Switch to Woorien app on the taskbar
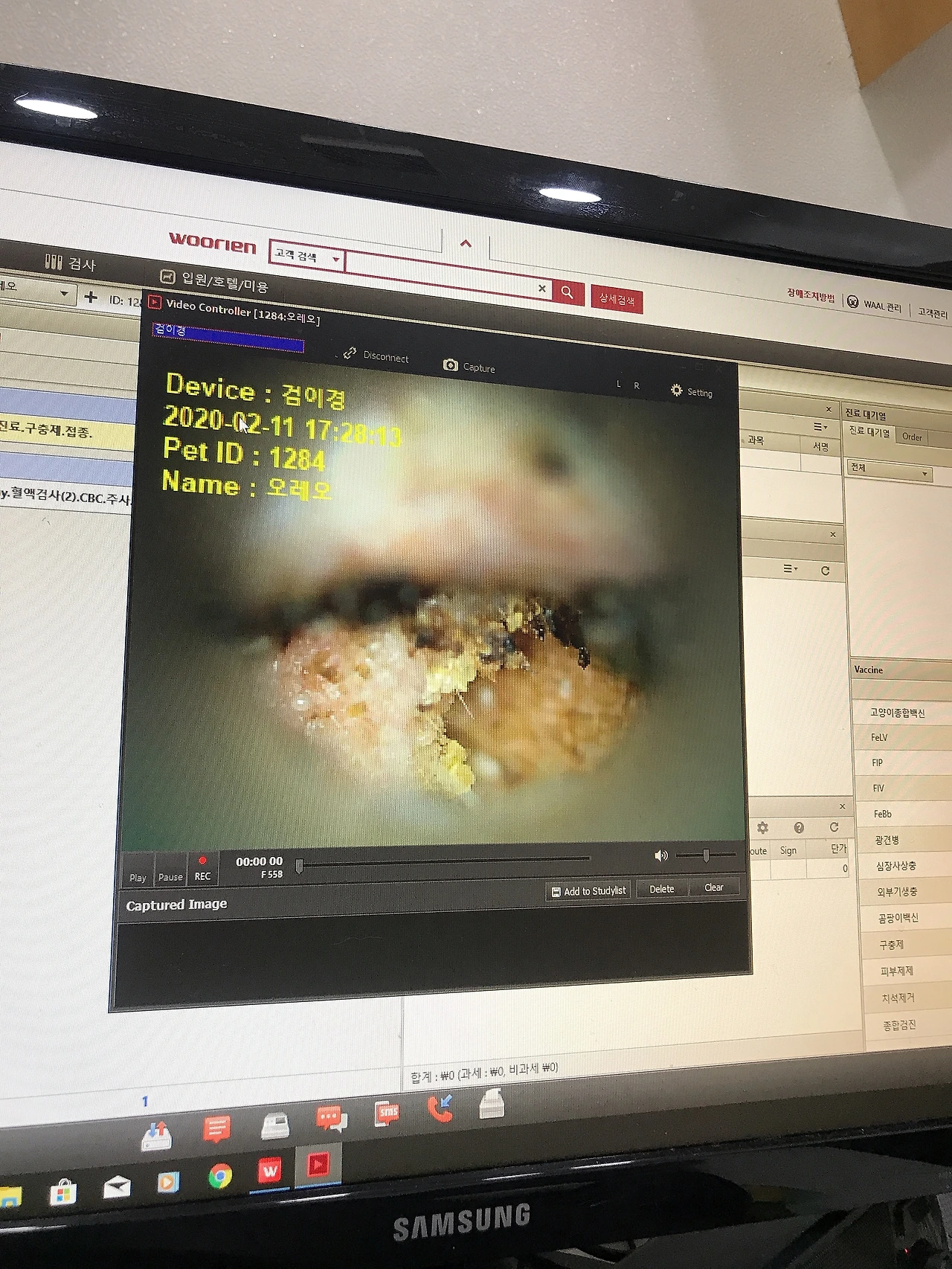 (x=269, y=1171)
